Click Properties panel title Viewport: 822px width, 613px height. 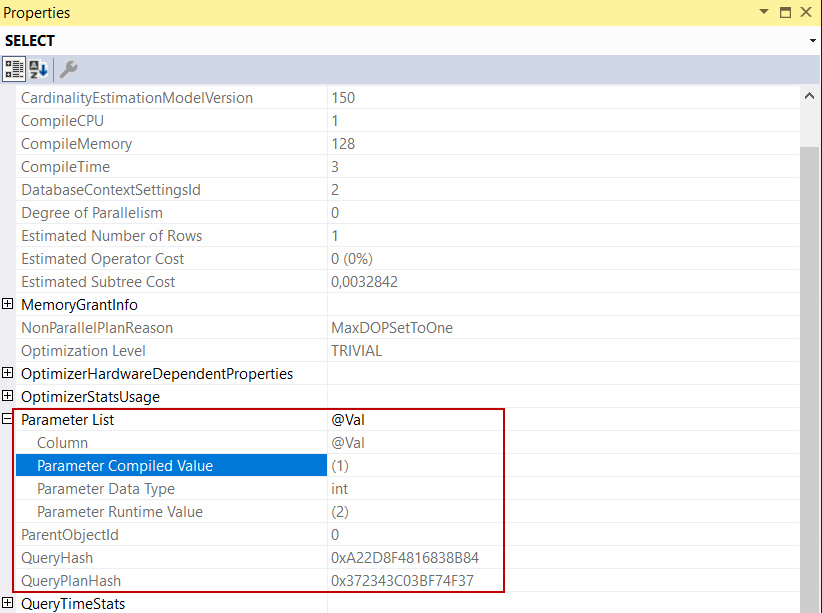point(37,13)
